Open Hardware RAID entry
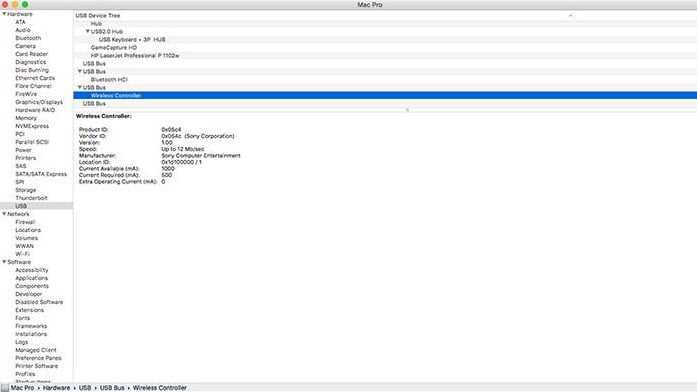This screenshot has width=697, height=392. coord(35,110)
